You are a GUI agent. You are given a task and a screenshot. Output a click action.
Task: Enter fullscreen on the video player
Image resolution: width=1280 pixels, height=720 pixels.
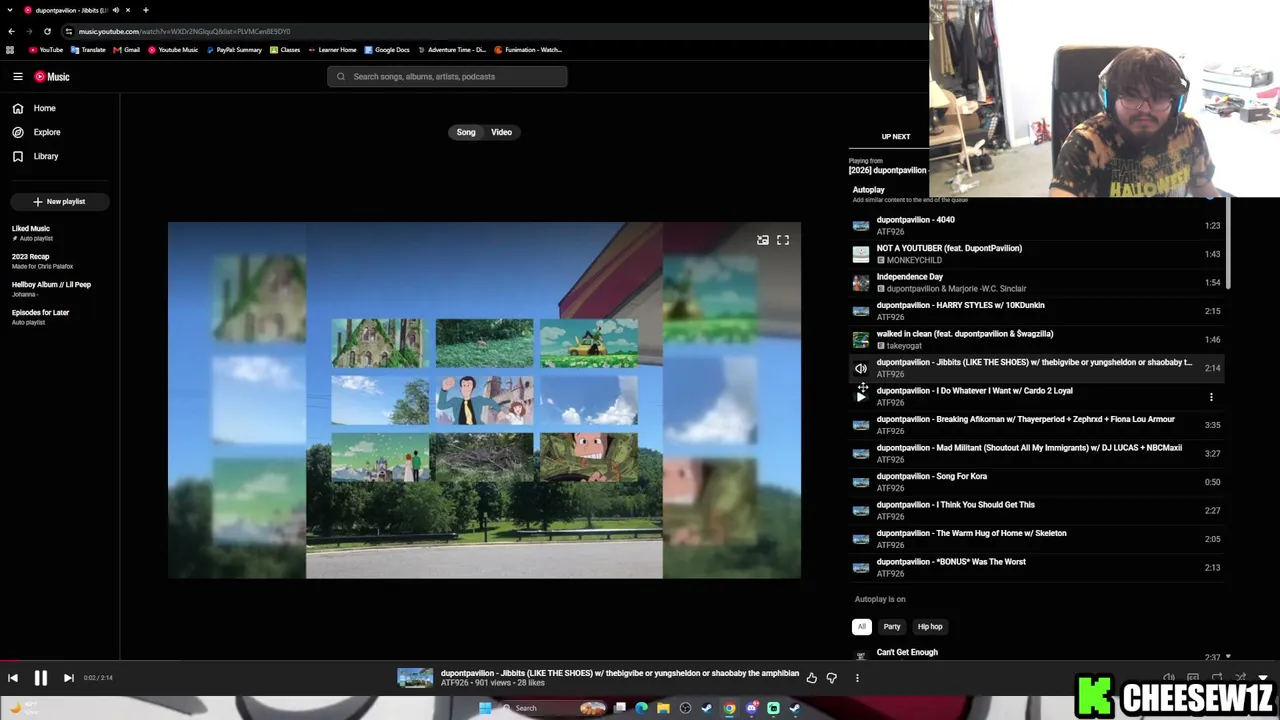[783, 240]
